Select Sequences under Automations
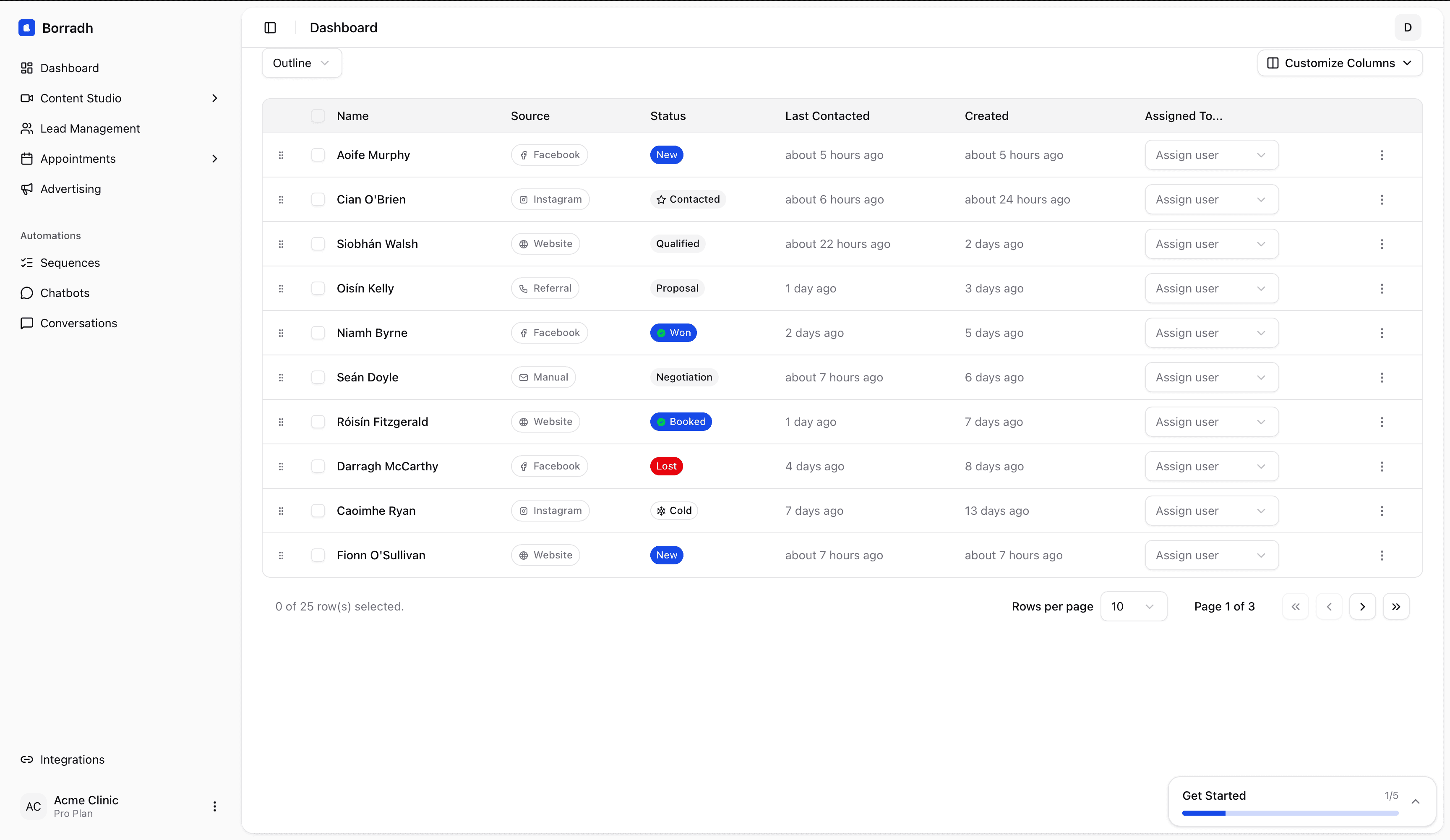Viewport: 1450px width, 840px height. [x=70, y=263]
